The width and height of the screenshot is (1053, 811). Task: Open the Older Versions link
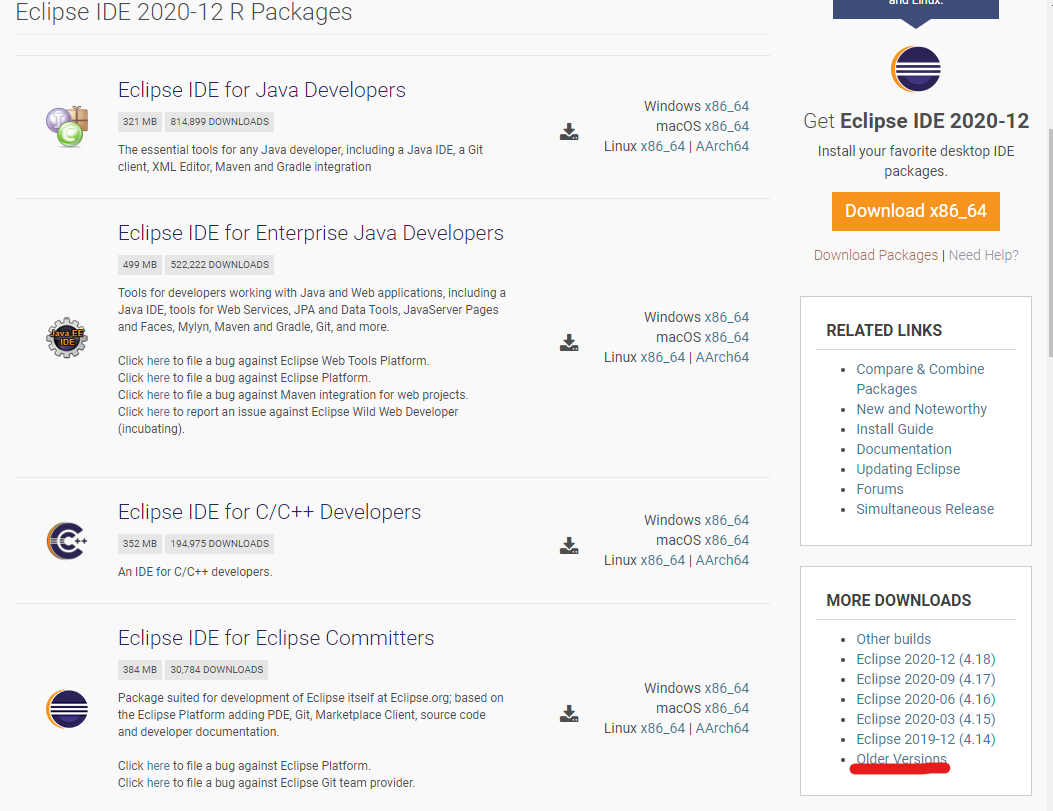click(901, 759)
